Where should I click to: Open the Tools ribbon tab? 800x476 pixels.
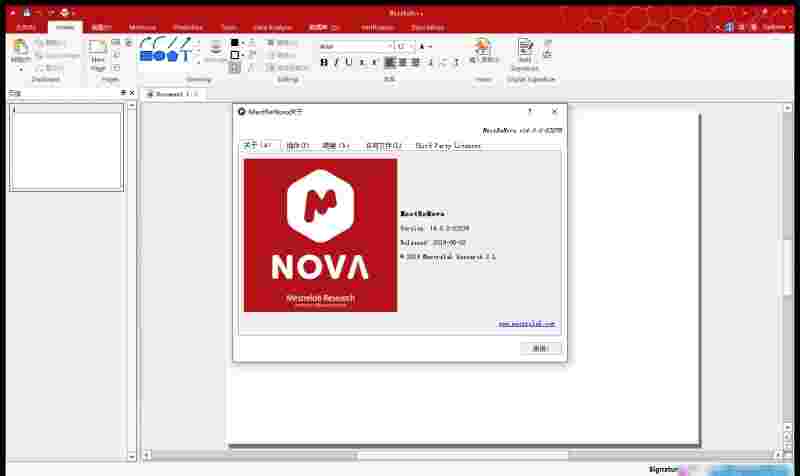click(x=229, y=28)
